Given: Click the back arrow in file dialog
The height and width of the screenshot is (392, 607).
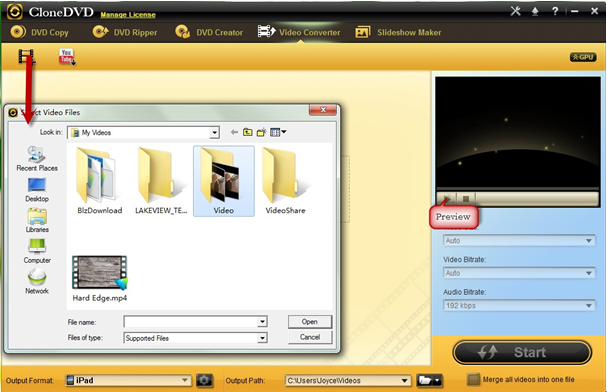Looking at the screenshot, I should tap(234, 132).
